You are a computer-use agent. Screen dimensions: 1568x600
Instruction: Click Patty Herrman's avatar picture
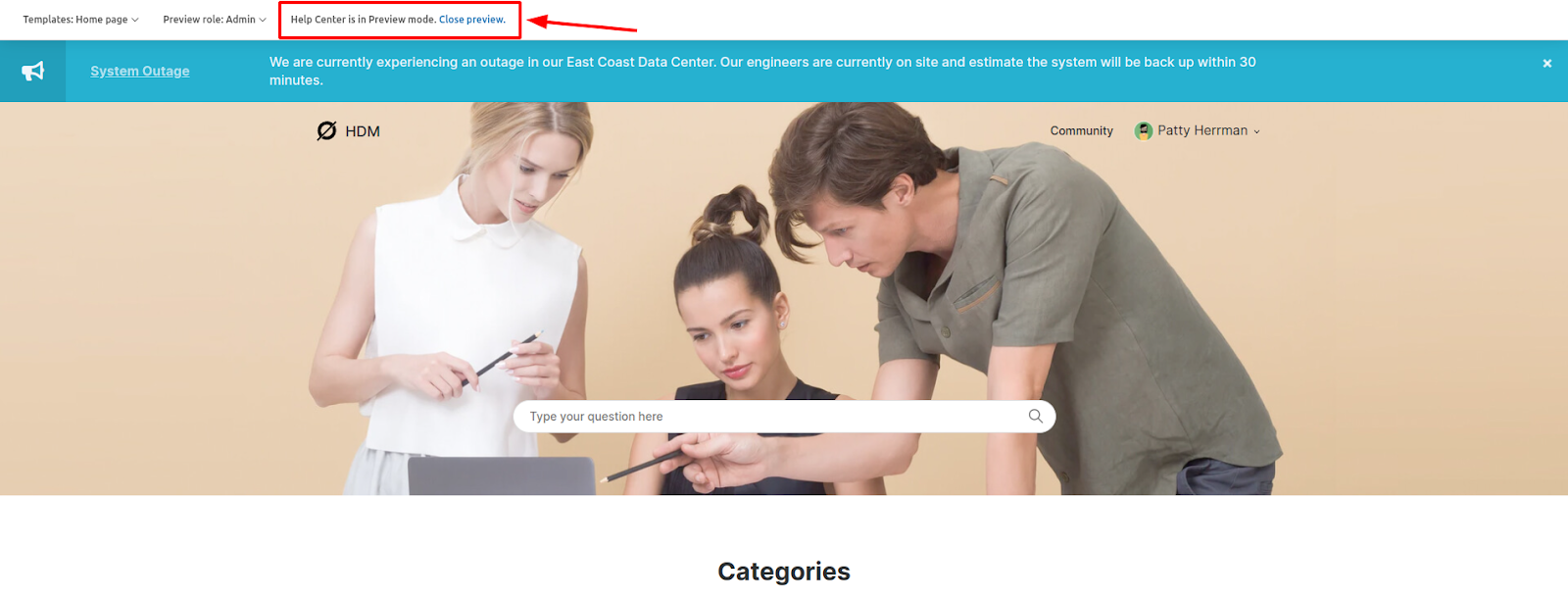1144,130
